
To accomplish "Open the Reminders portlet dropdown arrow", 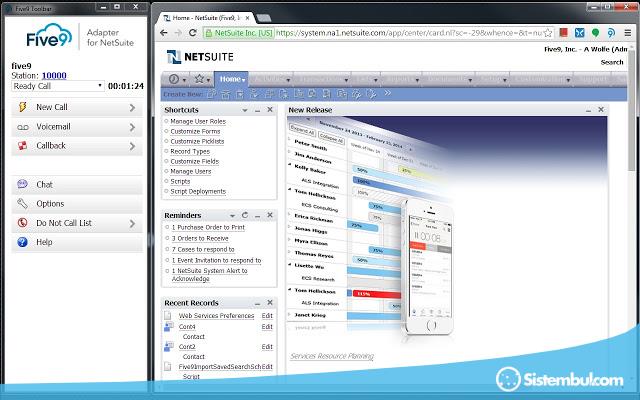I will 232,216.
